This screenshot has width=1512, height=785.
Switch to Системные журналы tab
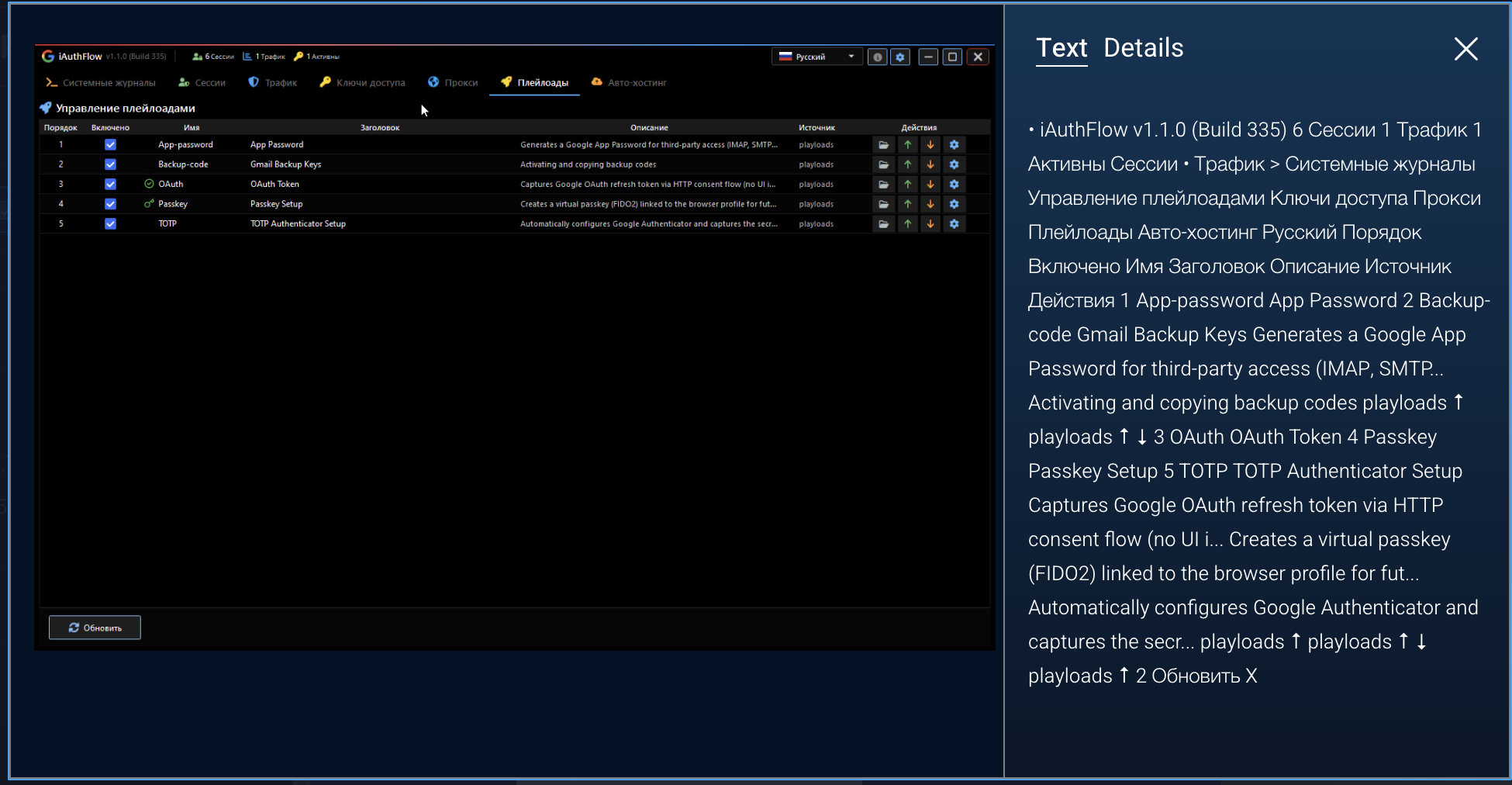click(101, 83)
